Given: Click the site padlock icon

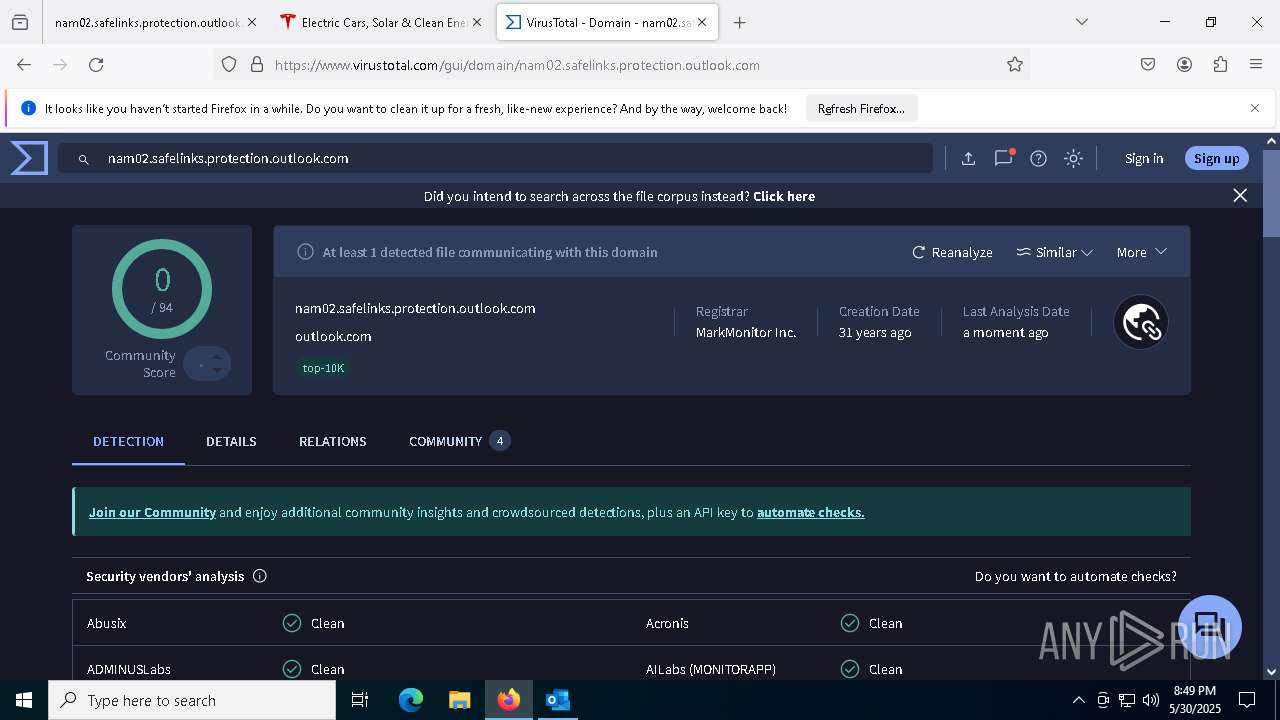Looking at the screenshot, I should coord(256,65).
